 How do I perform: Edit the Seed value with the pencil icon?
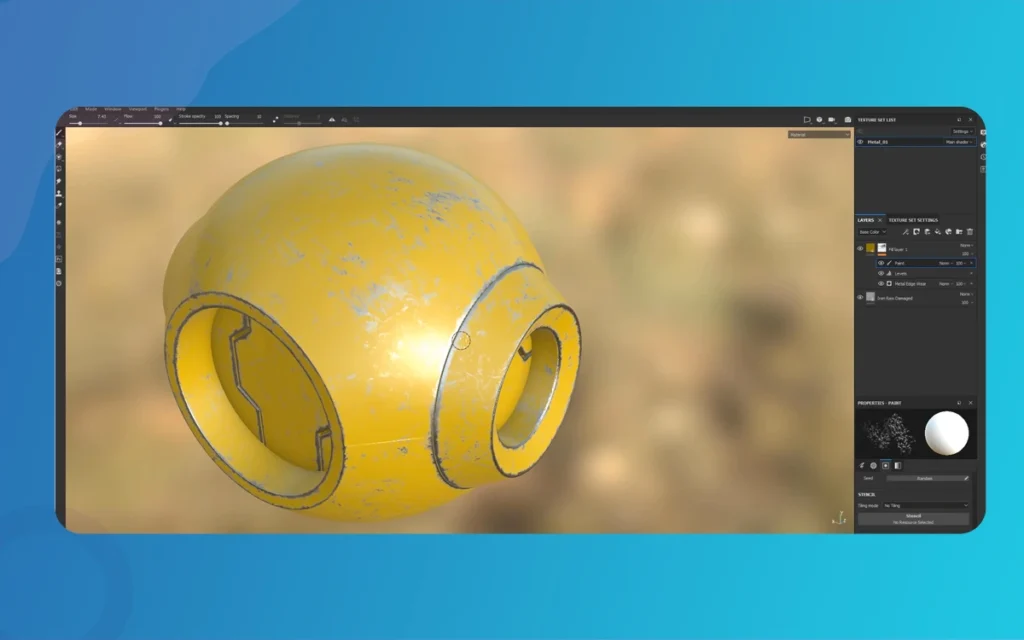click(x=967, y=478)
